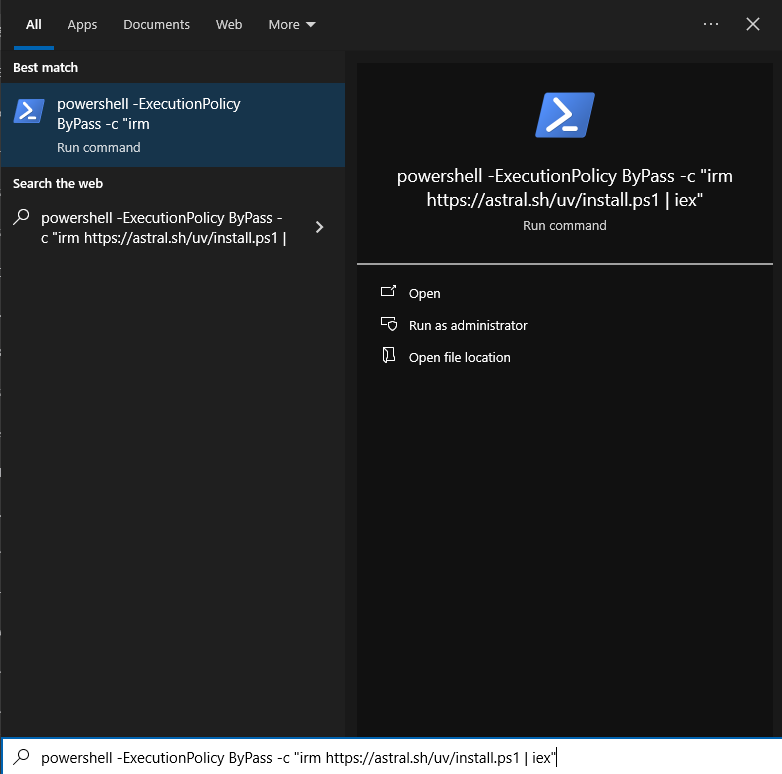Choose Open file location
Viewport: 782px width, 774px height.
tap(459, 357)
